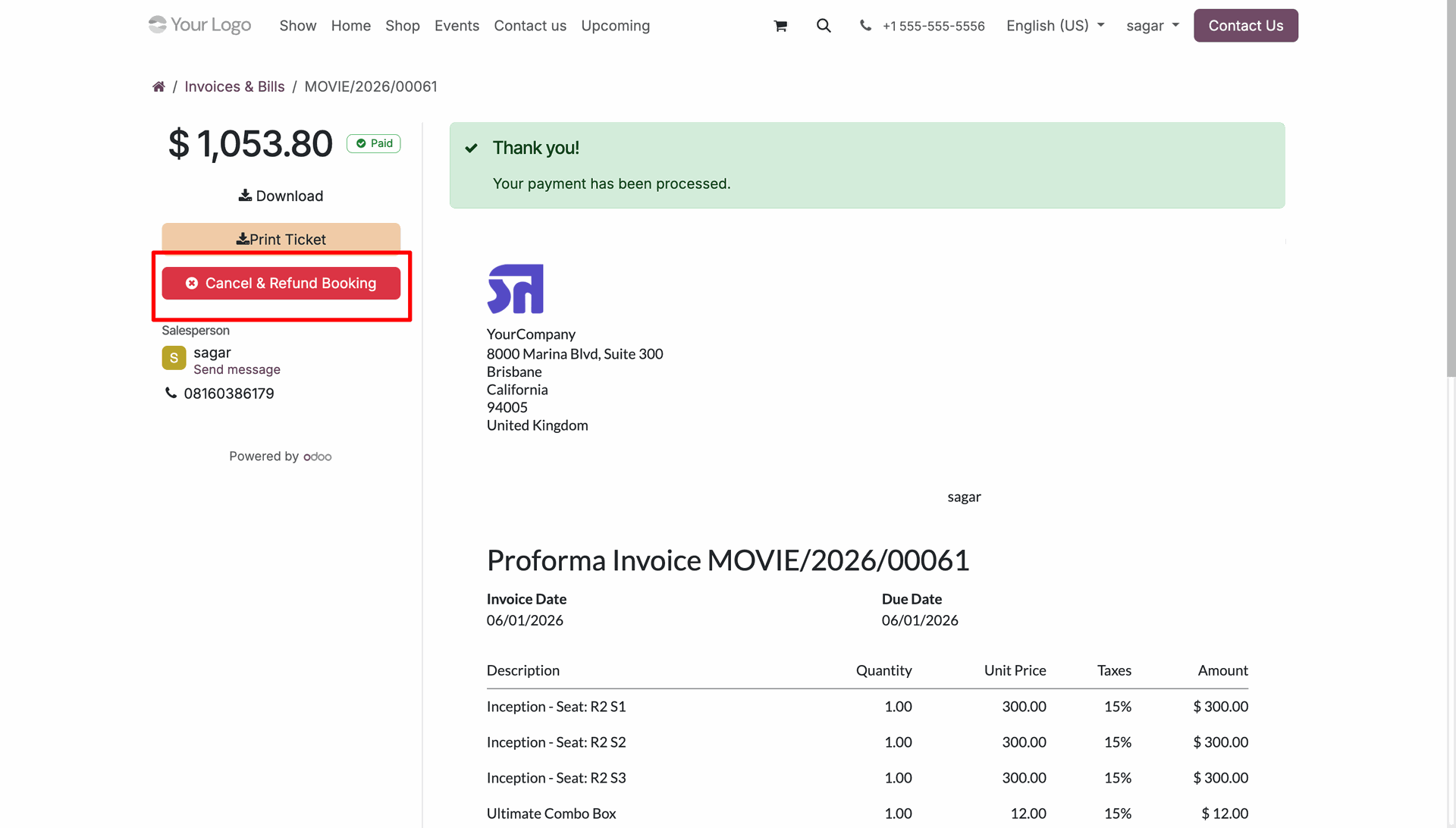Click the YourCompany logo on invoice

click(x=516, y=289)
